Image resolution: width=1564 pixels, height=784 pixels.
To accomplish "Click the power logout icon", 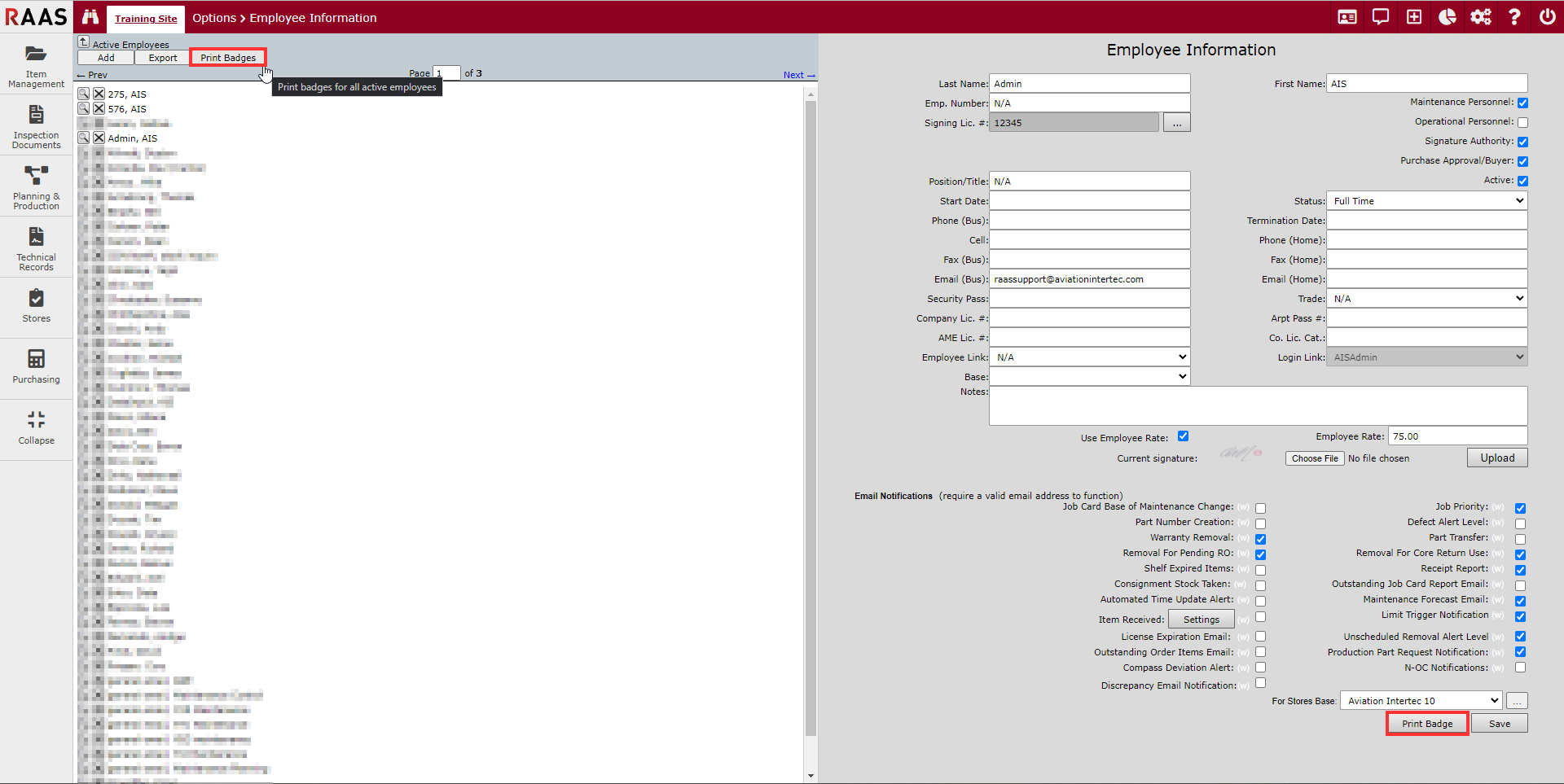I will (x=1547, y=17).
